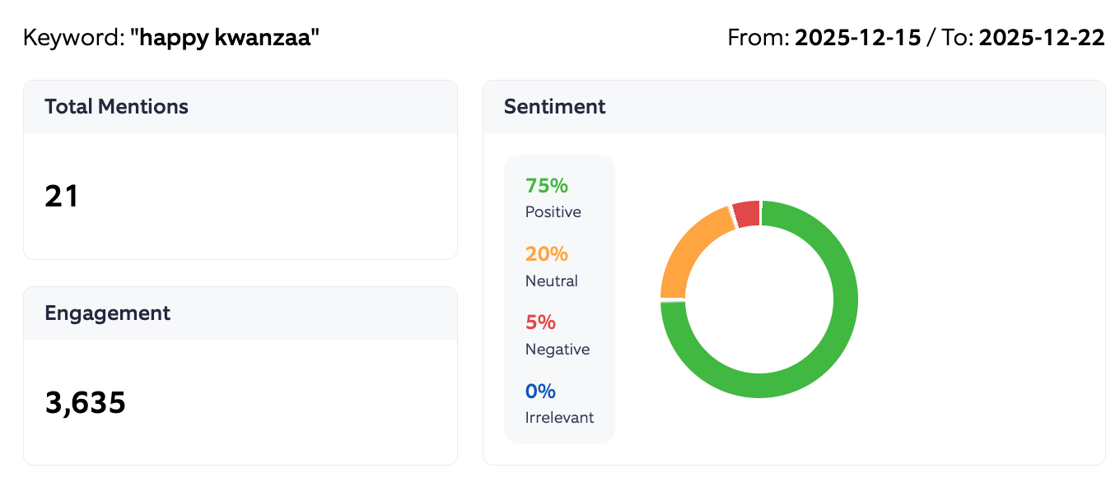Viewport: 1120px width, 482px height.
Task: Click the Sentiment card header
Action: click(x=554, y=107)
